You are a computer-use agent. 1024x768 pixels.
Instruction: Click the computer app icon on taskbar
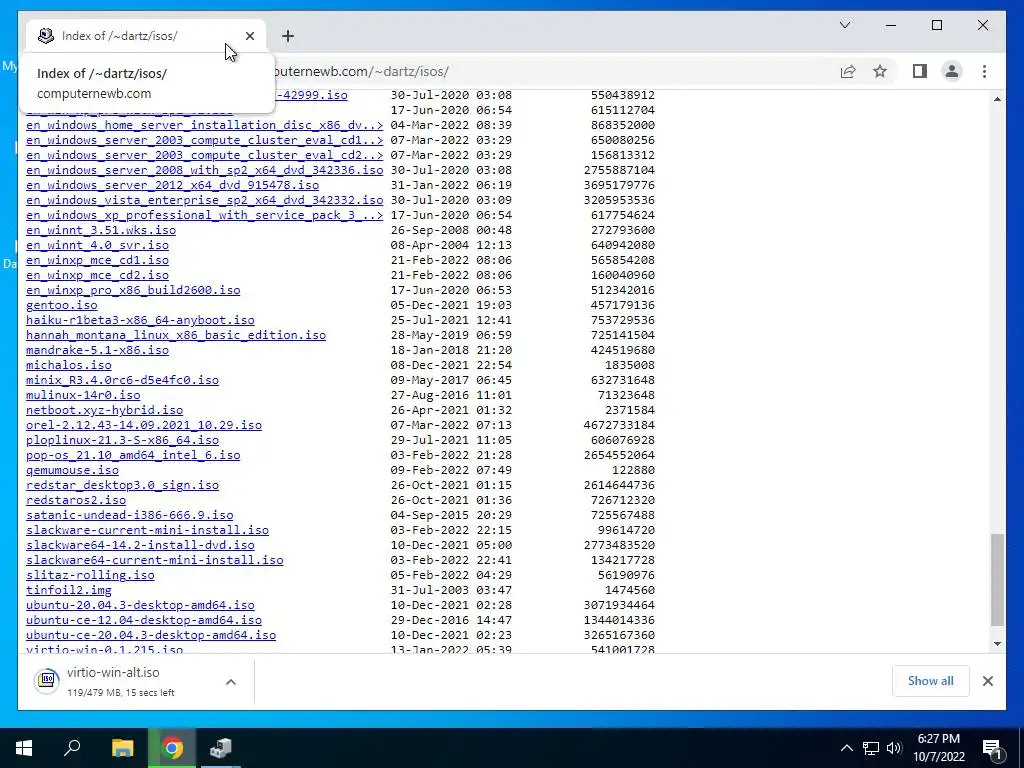coord(221,748)
